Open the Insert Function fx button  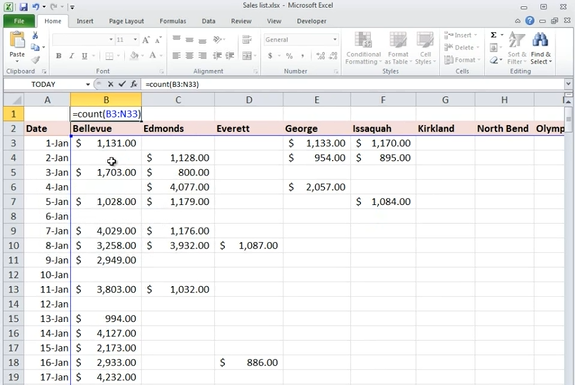click(134, 84)
